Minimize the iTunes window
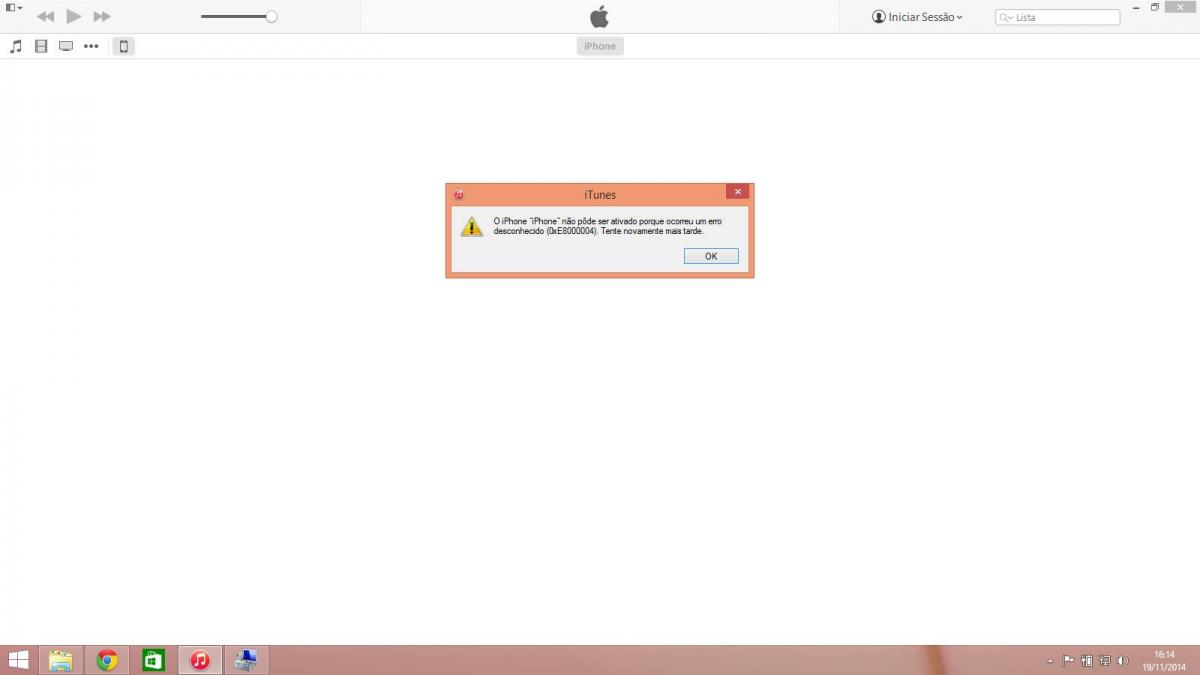This screenshot has height=675, width=1200. (1135, 7)
